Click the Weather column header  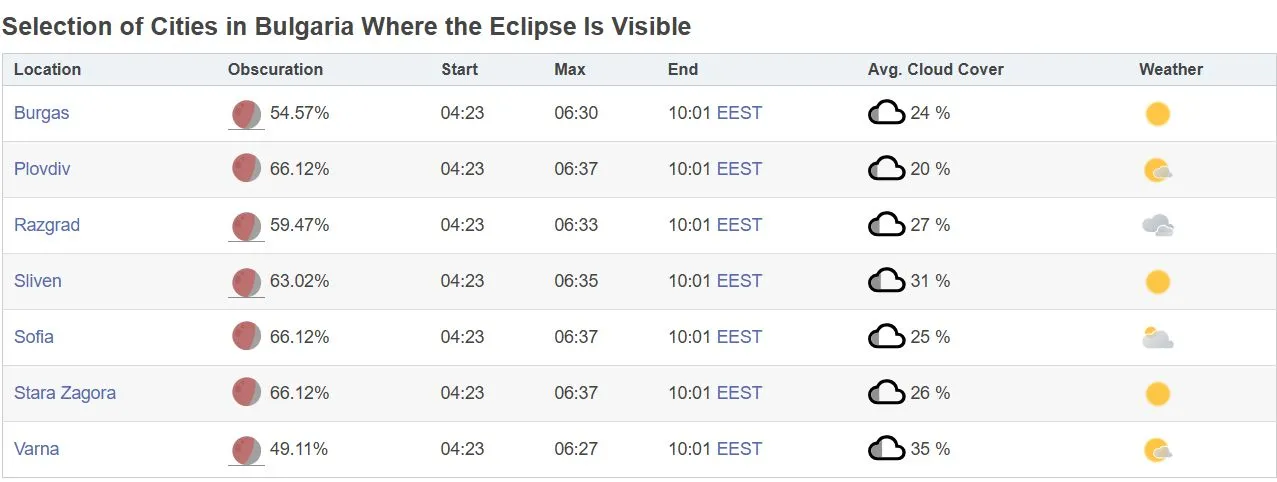1171,70
